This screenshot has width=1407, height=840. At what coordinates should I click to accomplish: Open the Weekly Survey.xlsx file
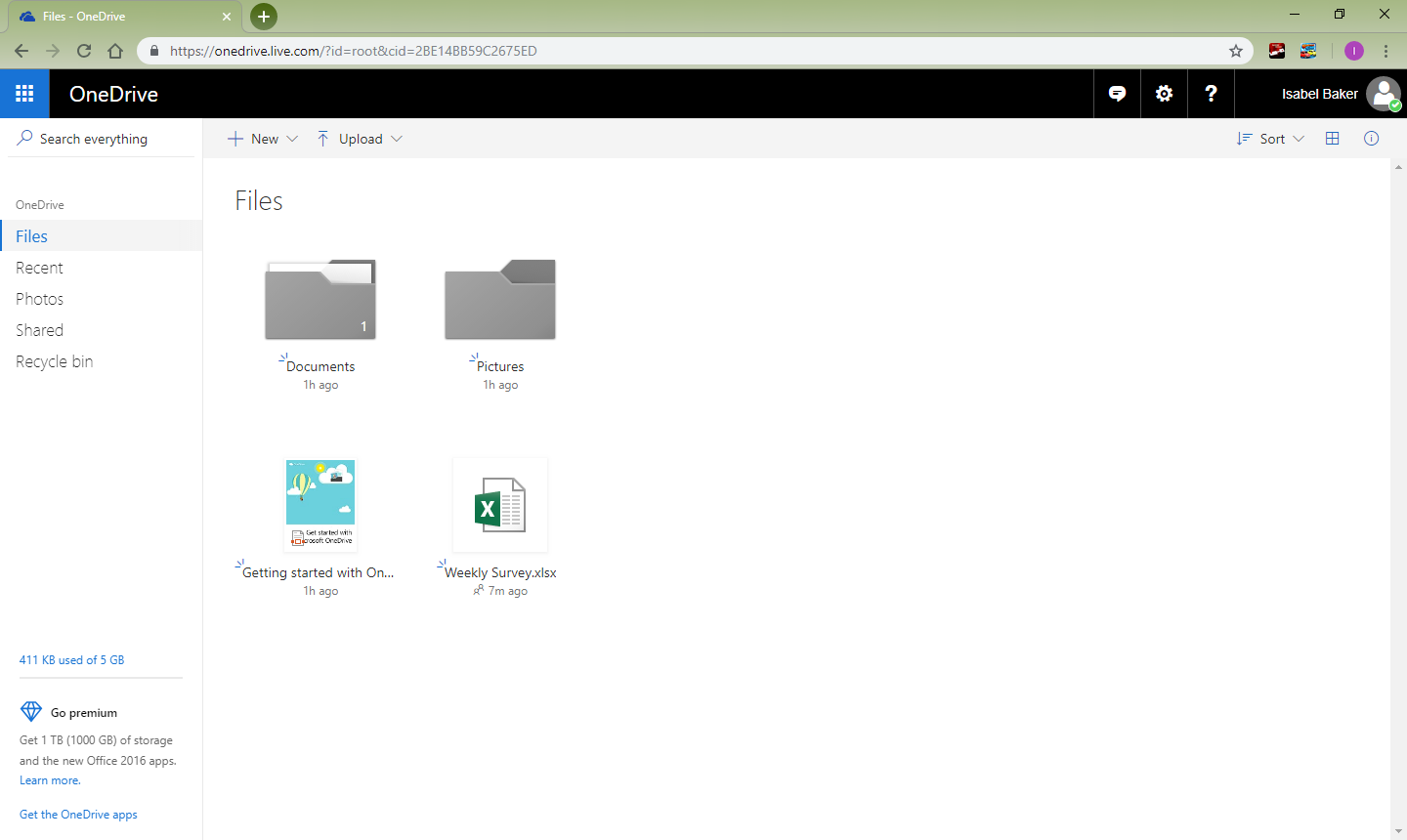500,506
